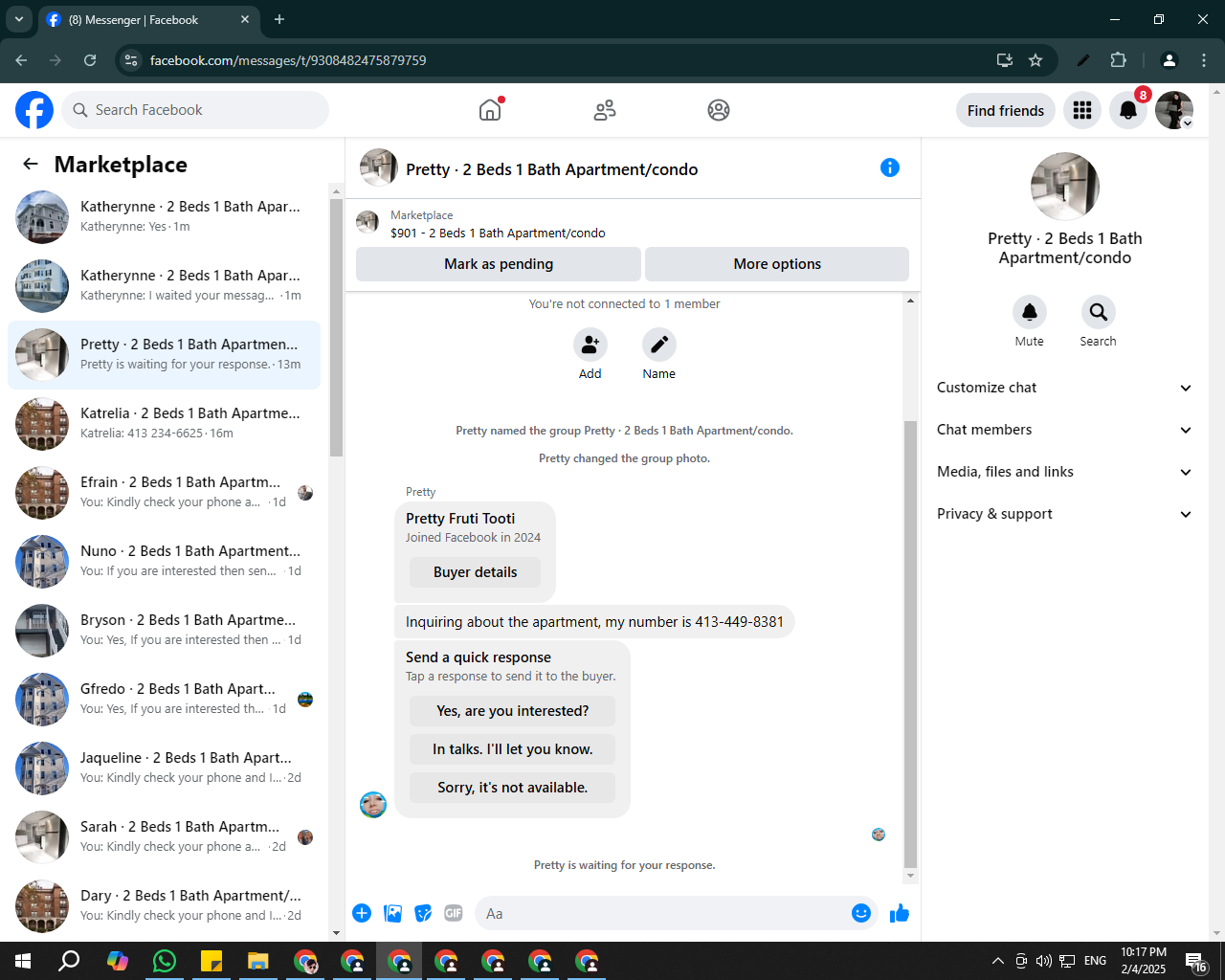Choose a GIF in composer
The width and height of the screenshot is (1225, 980).
pyautogui.click(x=454, y=913)
